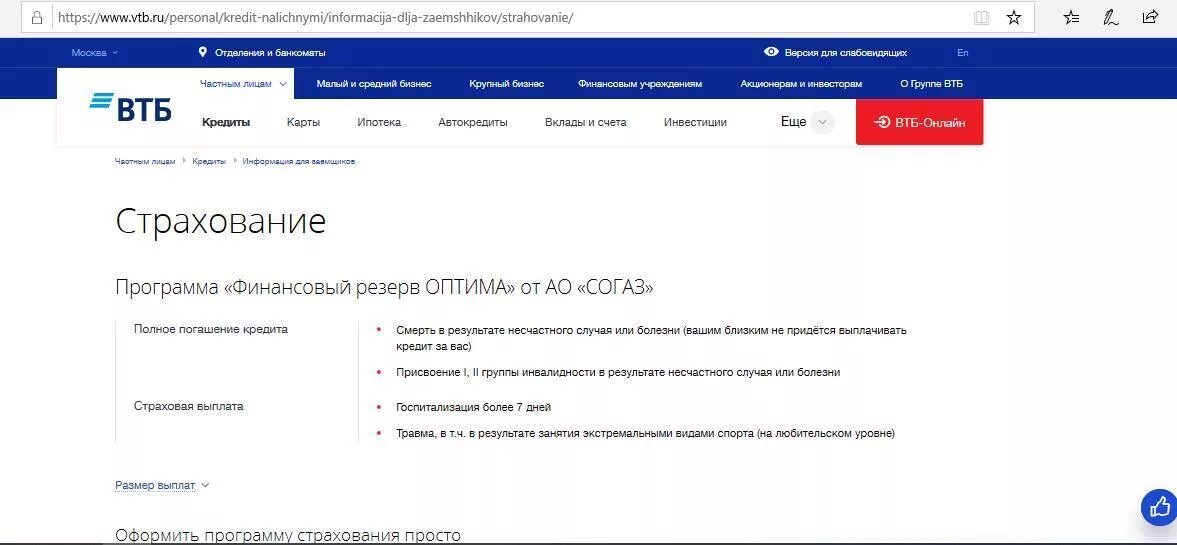Click the location pin icon beside Отделения и банкоматы
The image size is (1177, 545).
(203, 53)
